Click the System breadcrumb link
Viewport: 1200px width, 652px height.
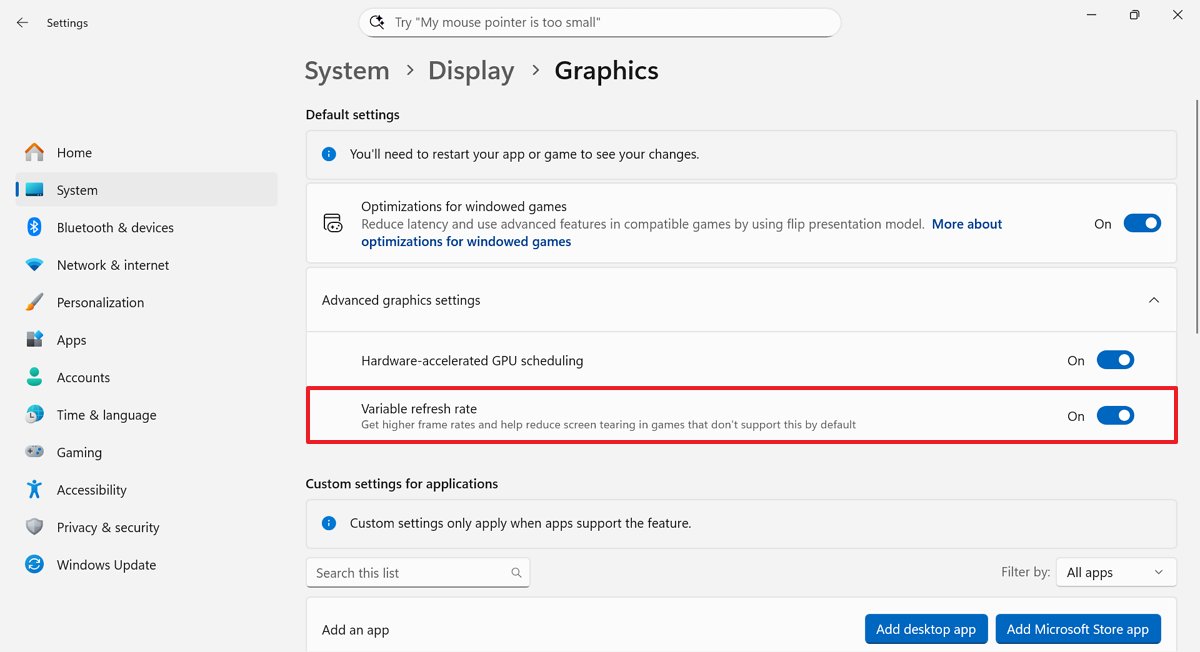tap(346, 70)
